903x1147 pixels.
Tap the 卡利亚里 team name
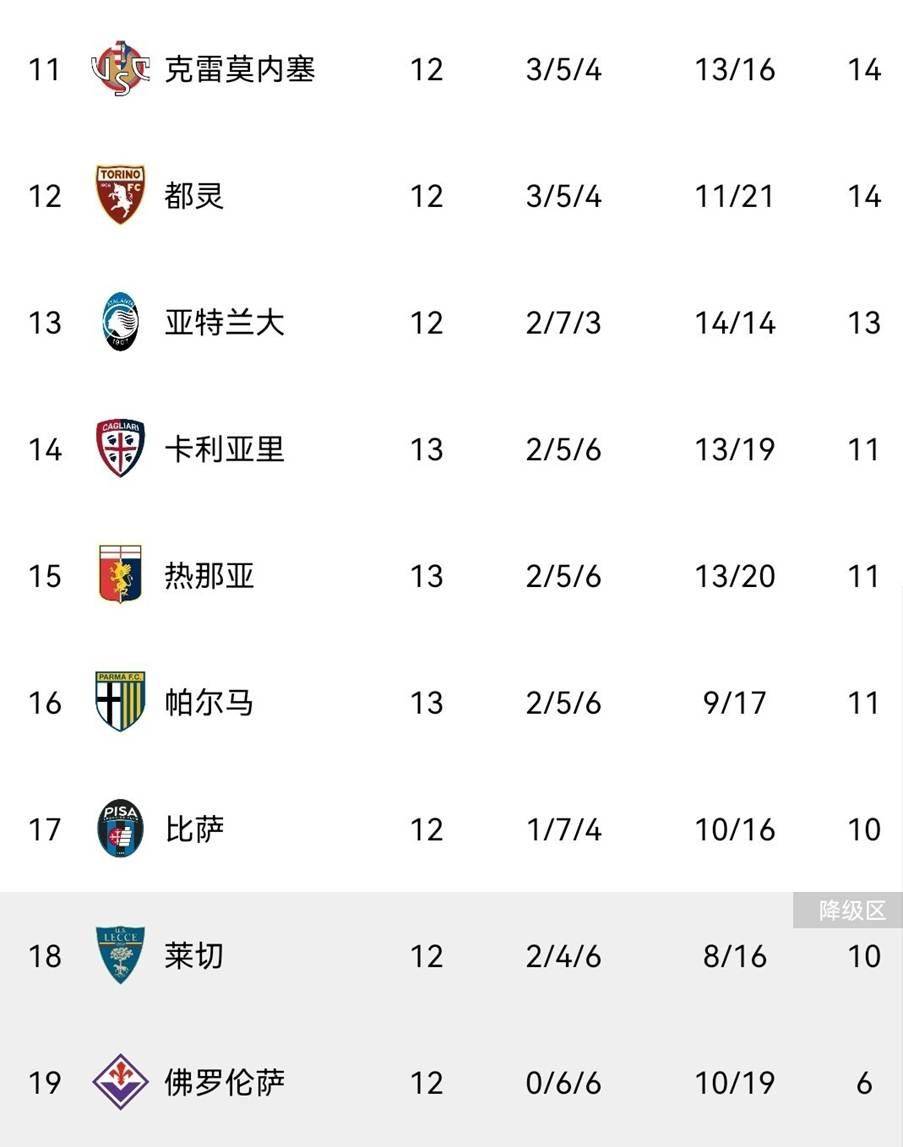click(x=224, y=449)
